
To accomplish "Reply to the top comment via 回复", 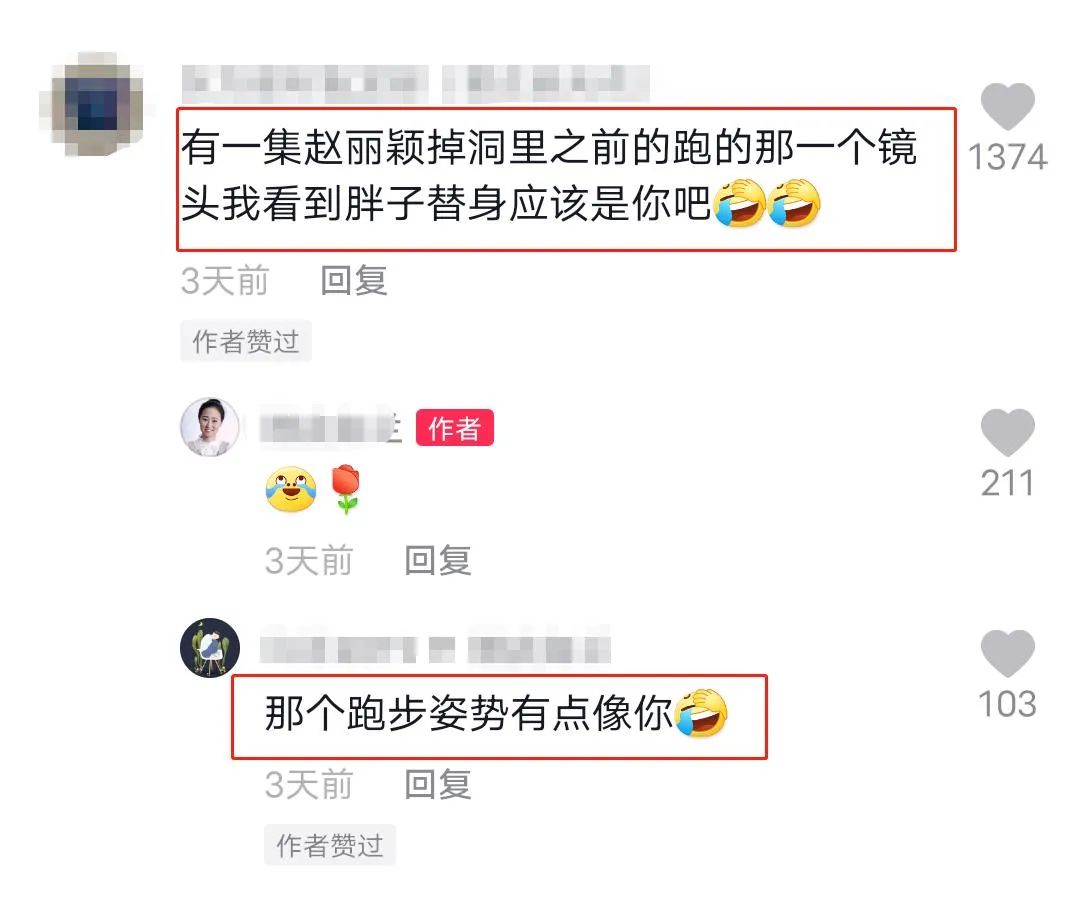I will coord(354,281).
